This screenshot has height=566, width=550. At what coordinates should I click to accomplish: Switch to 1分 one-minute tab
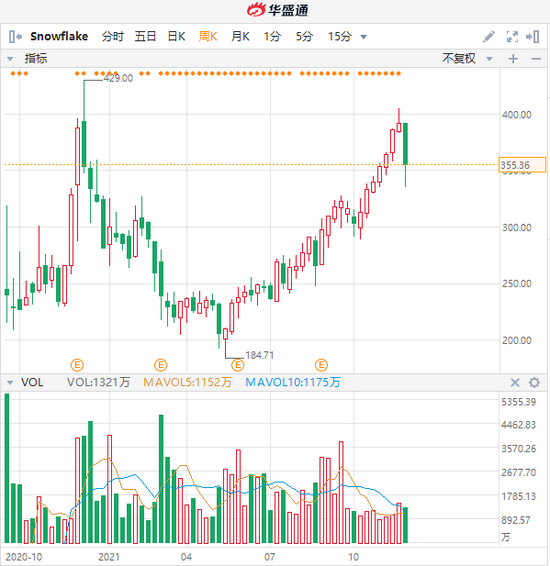[272, 36]
